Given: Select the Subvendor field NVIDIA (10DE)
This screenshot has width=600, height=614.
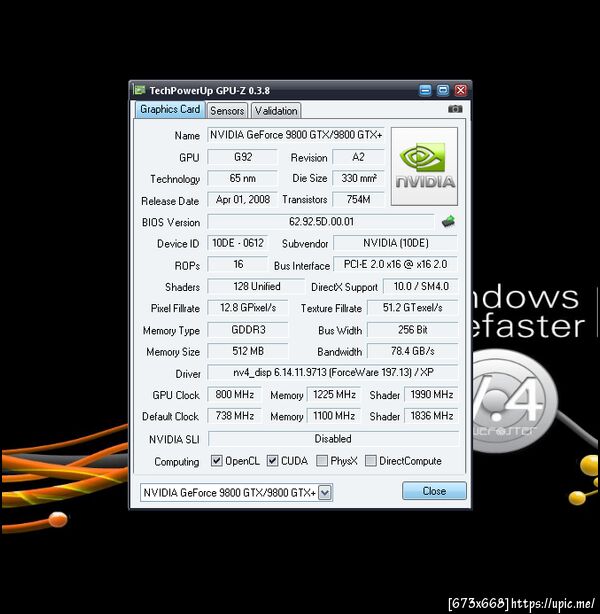Looking at the screenshot, I should [x=396, y=243].
